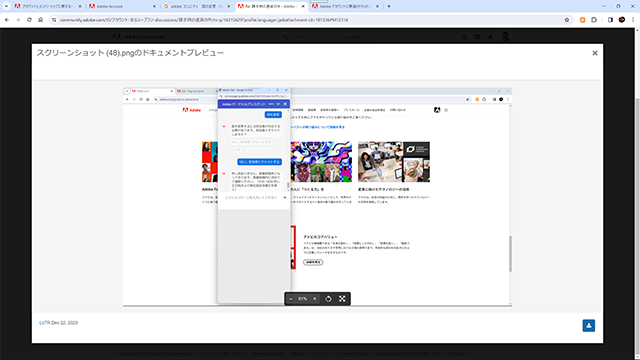
Task: Open the LoTR author profile link
Action: click(44, 322)
